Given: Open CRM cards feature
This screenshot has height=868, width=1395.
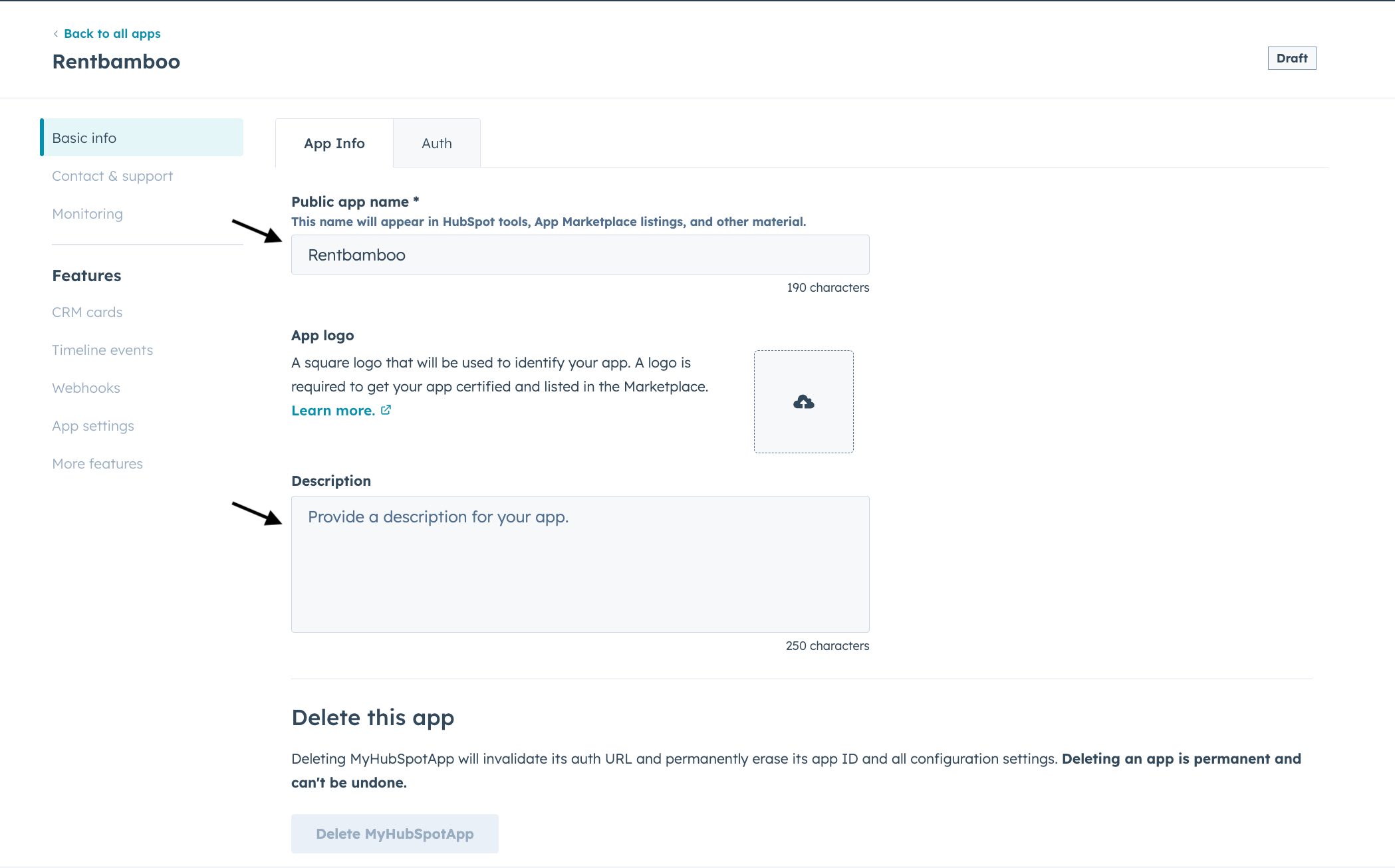Looking at the screenshot, I should coord(87,312).
